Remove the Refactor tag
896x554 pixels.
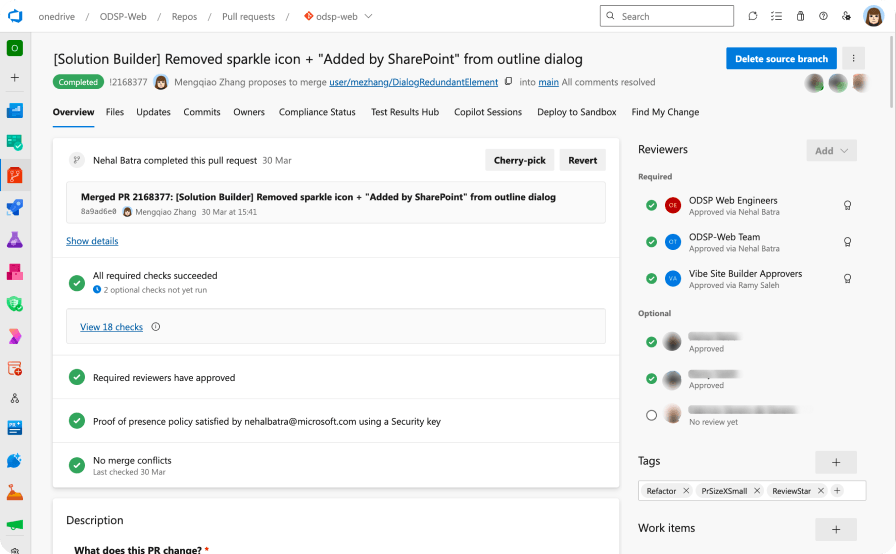686,491
